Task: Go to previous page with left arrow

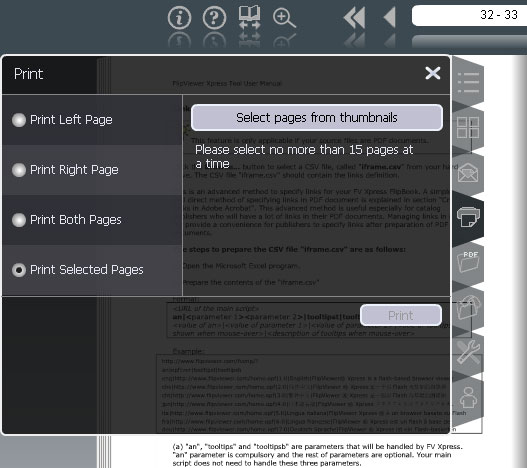Action: coord(390,17)
